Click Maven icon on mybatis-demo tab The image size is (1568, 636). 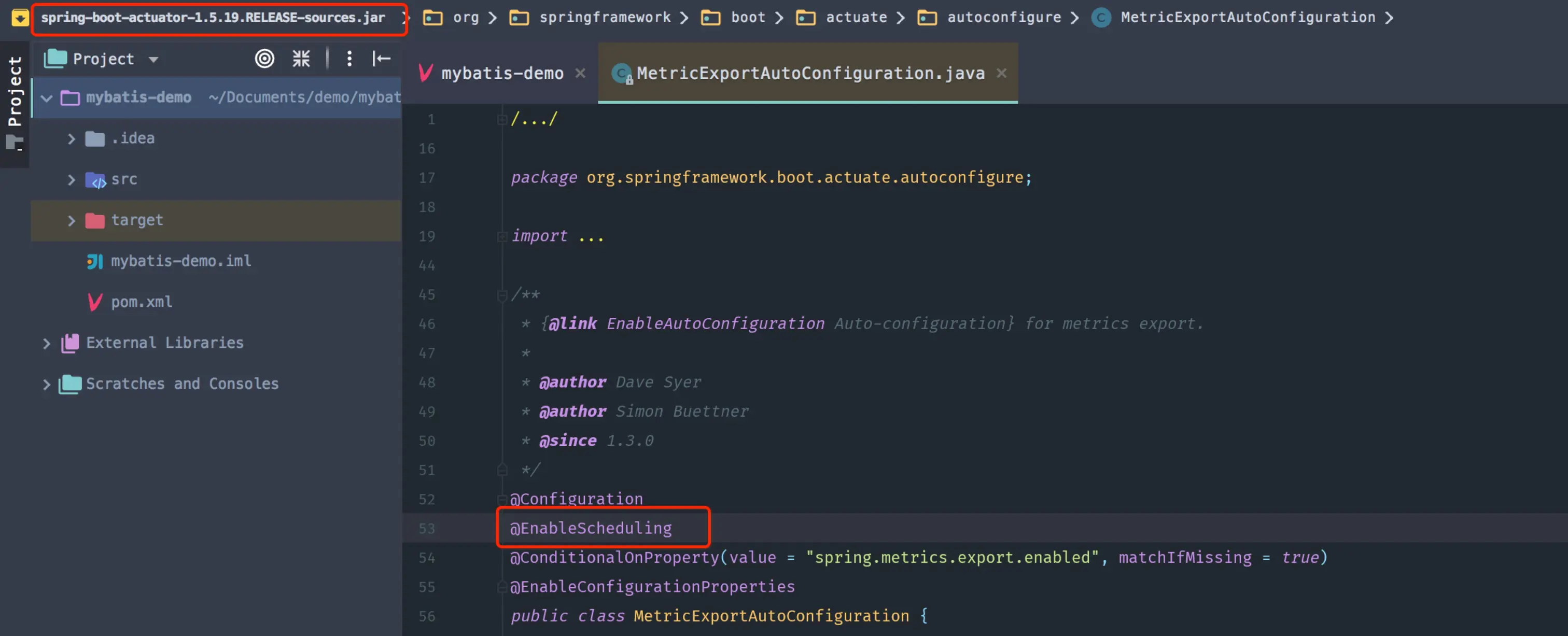point(426,73)
